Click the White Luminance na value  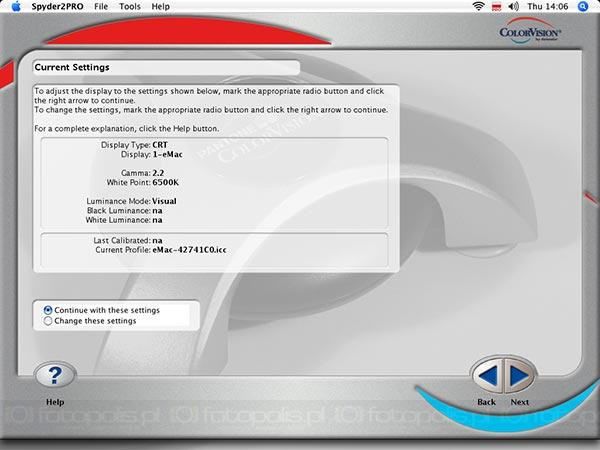tap(157, 220)
